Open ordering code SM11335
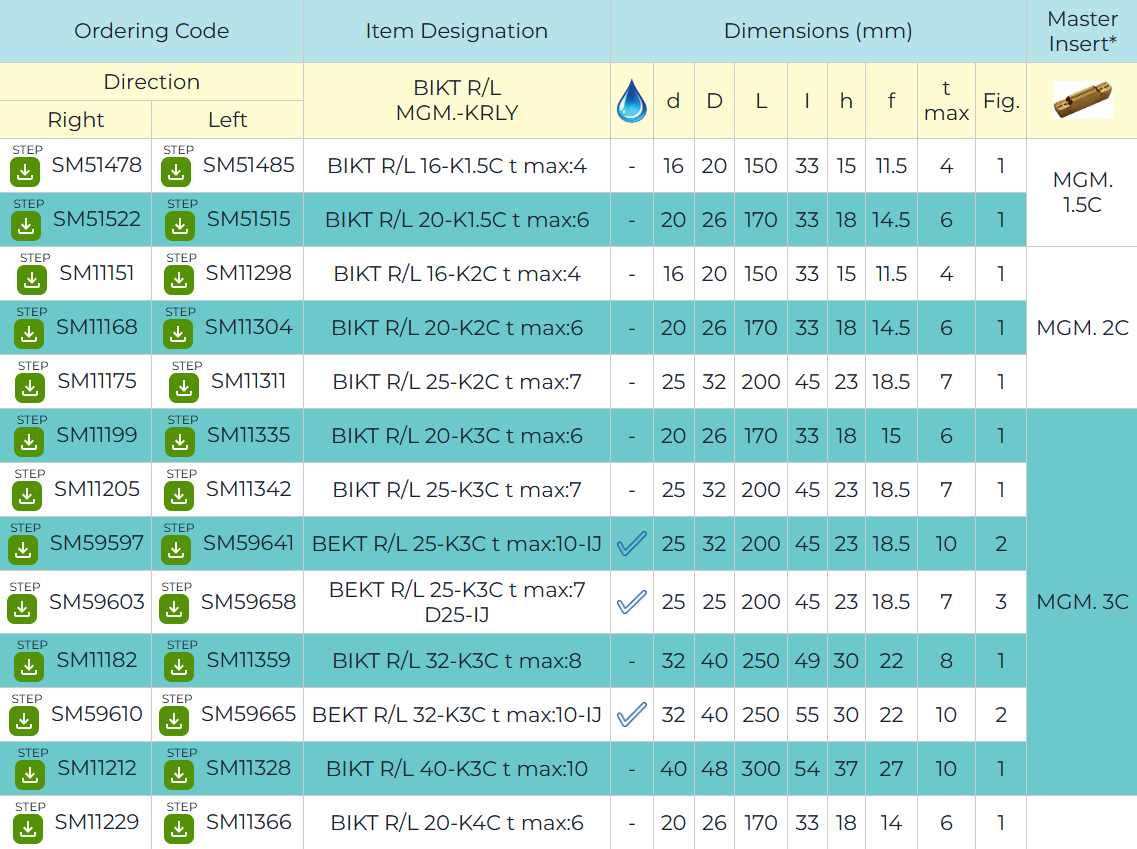The height and width of the screenshot is (849, 1137). pos(249,436)
